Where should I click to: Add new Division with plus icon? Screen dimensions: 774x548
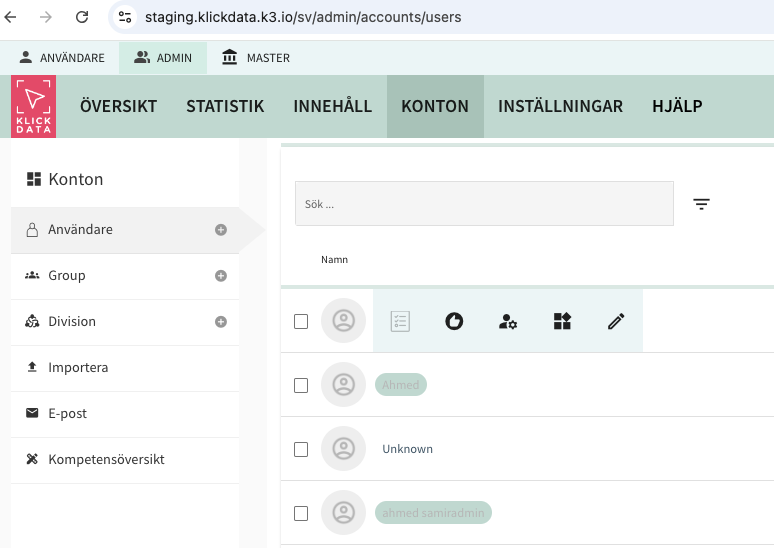tap(221, 322)
